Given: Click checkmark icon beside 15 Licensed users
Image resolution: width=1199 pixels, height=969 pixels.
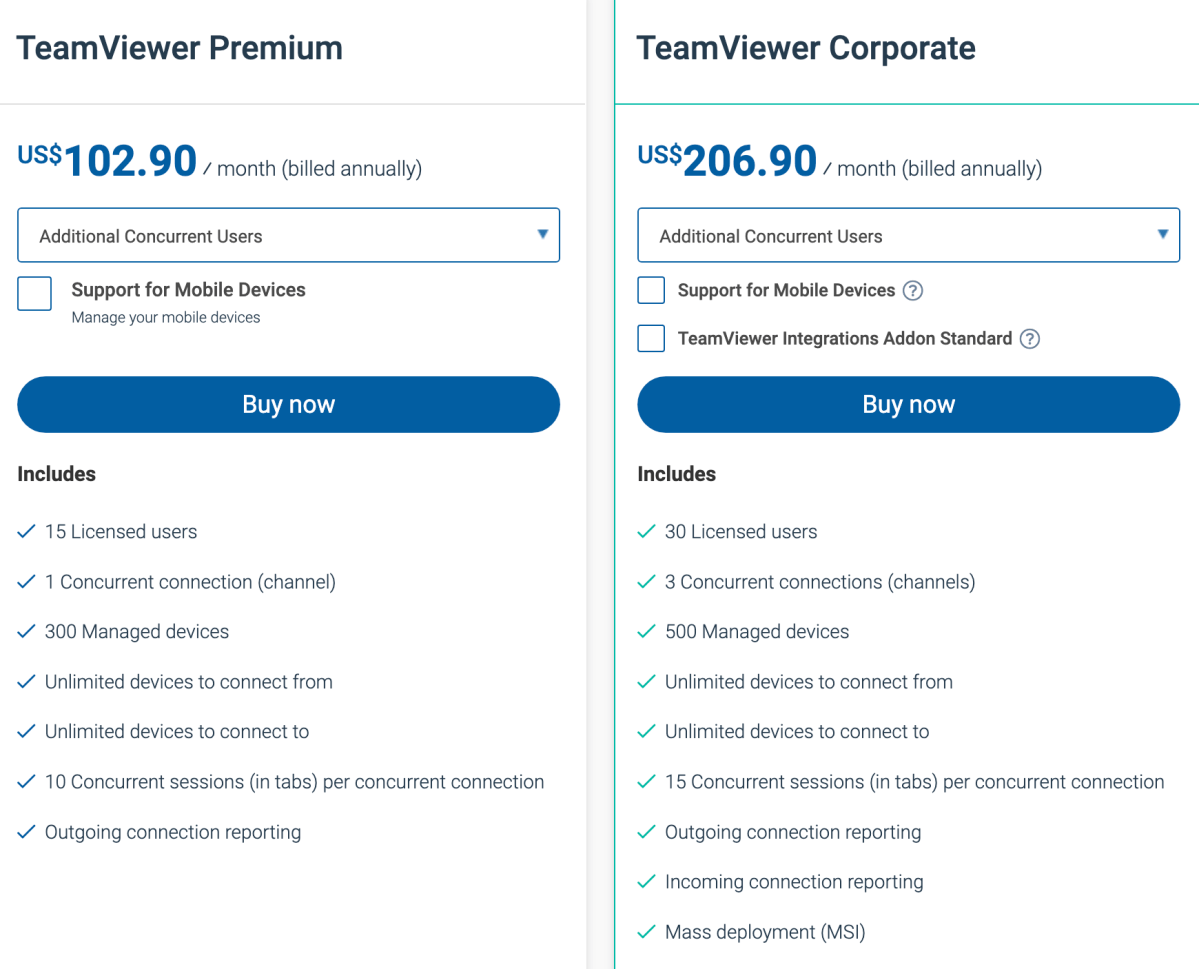Looking at the screenshot, I should [26, 532].
